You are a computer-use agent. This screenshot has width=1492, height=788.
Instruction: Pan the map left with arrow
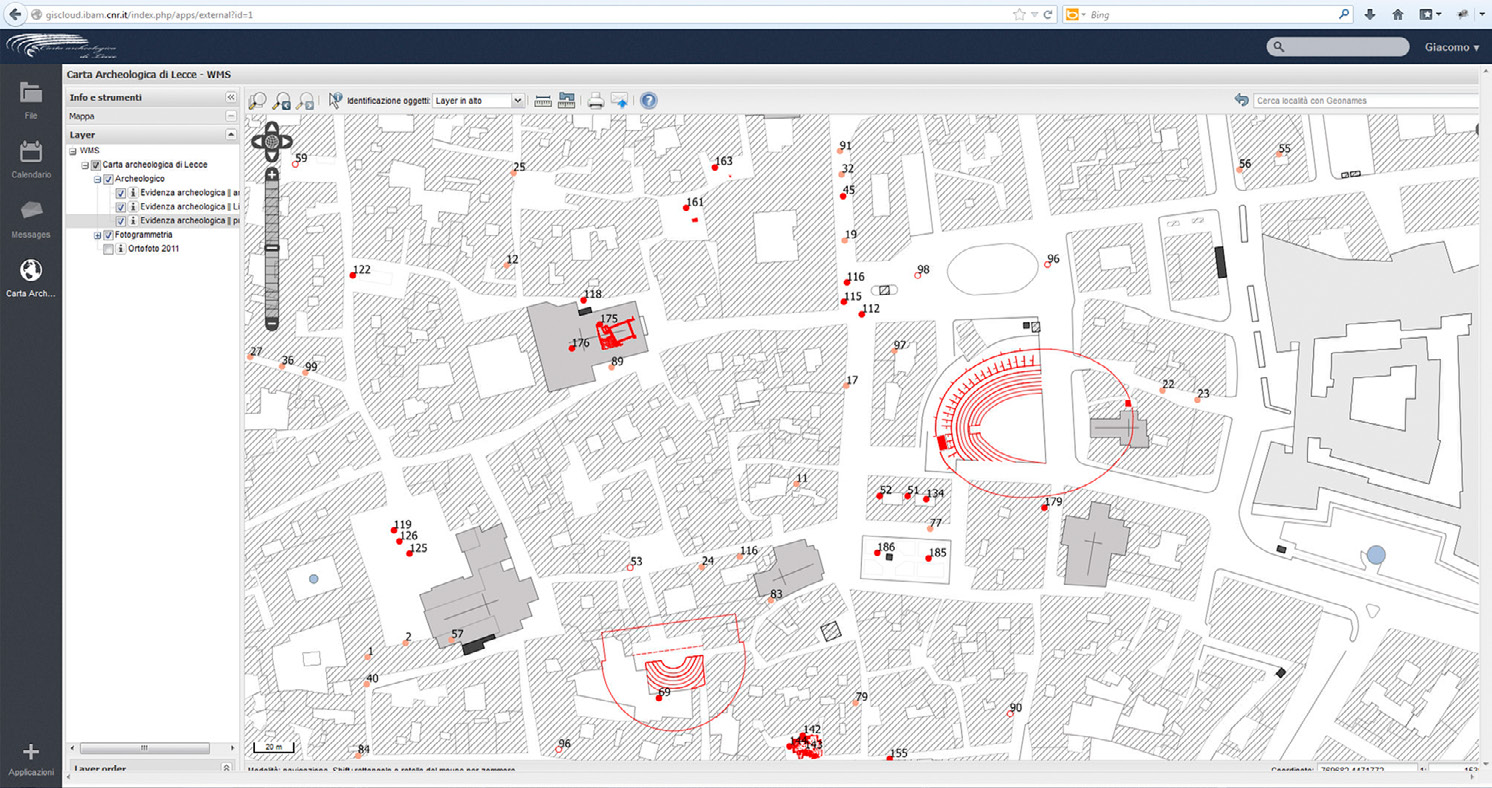[x=256, y=142]
